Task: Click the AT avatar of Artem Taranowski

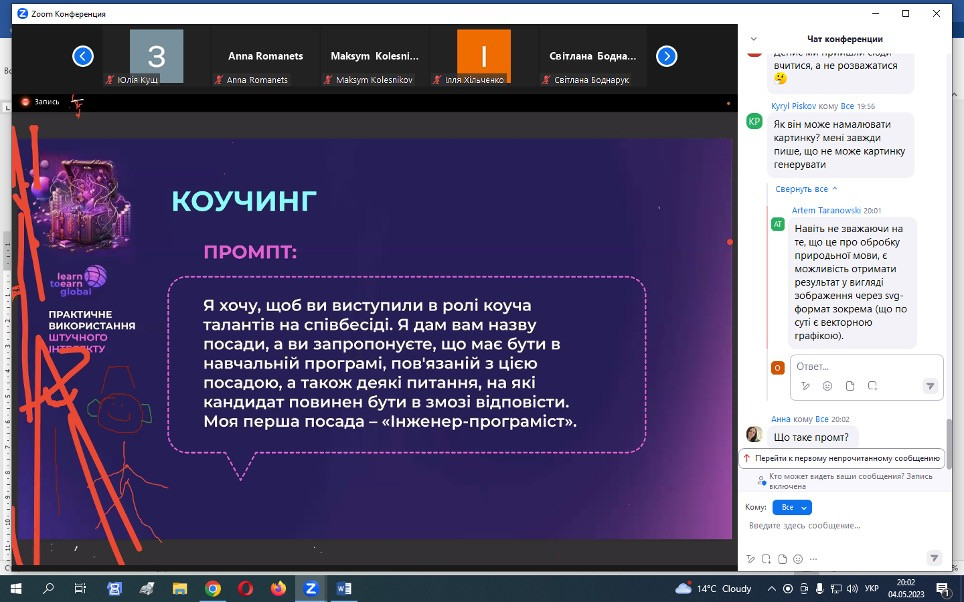Action: [778, 224]
